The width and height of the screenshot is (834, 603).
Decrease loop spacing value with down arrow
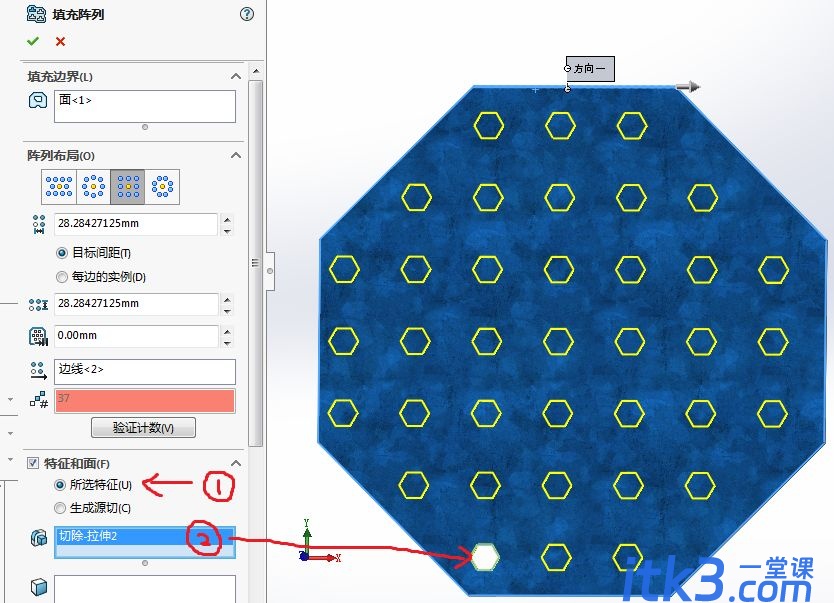(x=227, y=231)
